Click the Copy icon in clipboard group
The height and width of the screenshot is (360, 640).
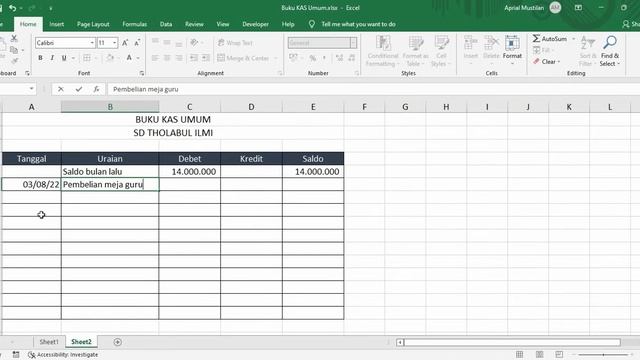click(14, 50)
